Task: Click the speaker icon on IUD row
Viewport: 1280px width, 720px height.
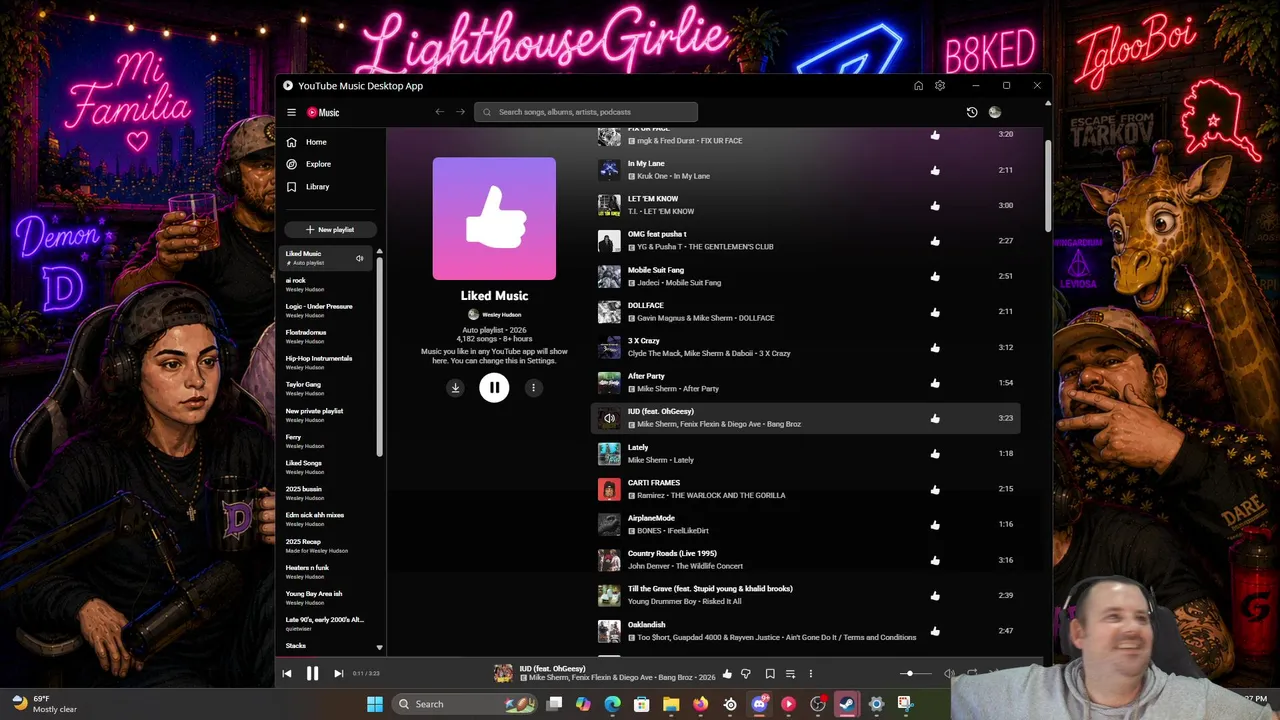Action: point(609,418)
